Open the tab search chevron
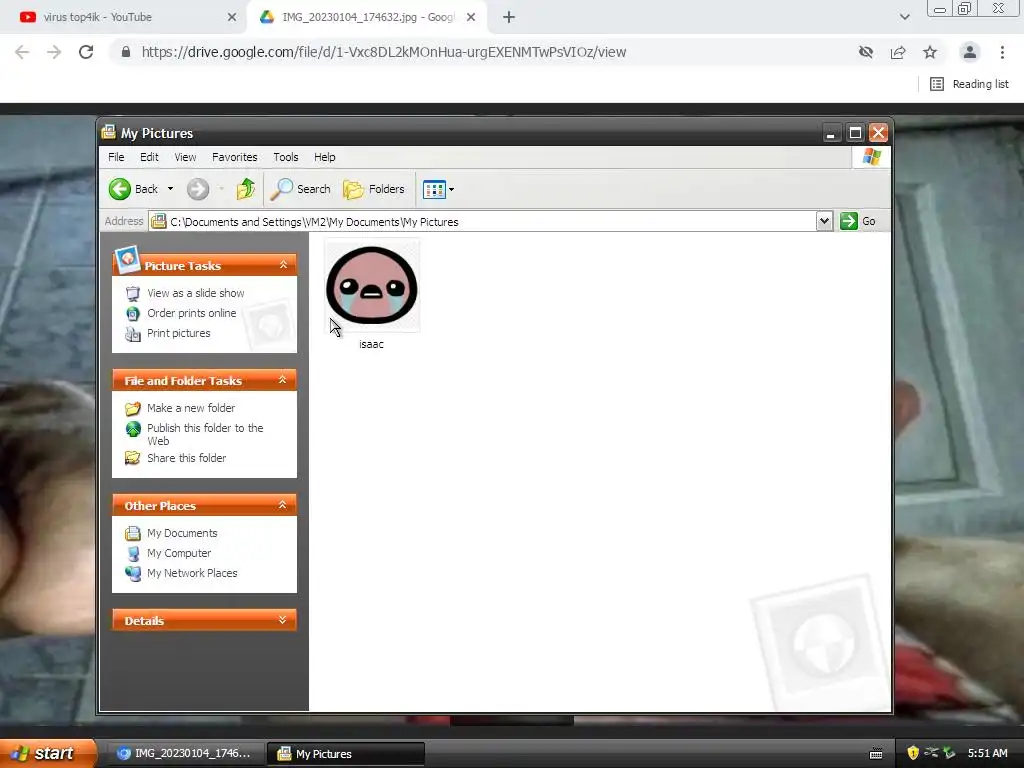Viewport: 1024px width, 768px height. [x=904, y=17]
